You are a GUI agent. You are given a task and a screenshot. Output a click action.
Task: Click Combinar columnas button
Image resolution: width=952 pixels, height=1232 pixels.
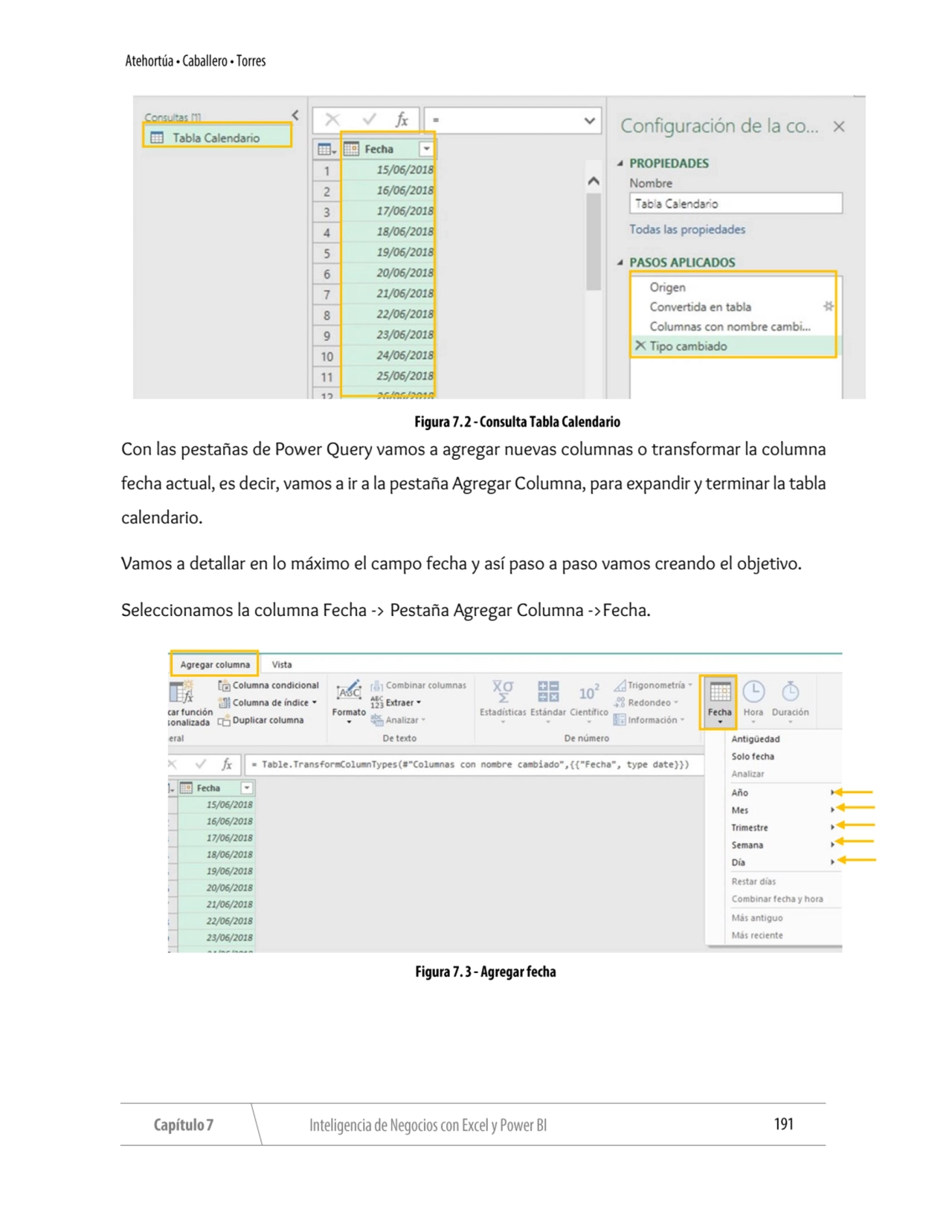tap(419, 685)
